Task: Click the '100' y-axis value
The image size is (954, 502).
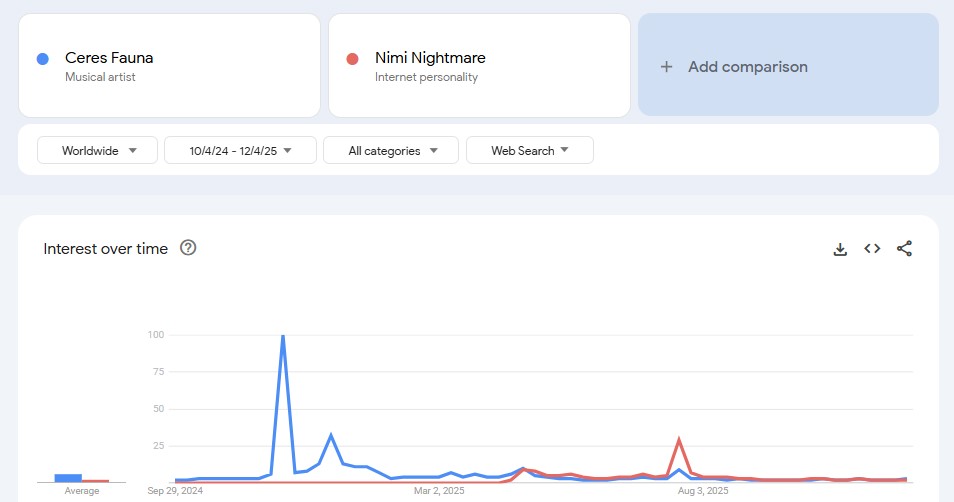Action: 156,335
